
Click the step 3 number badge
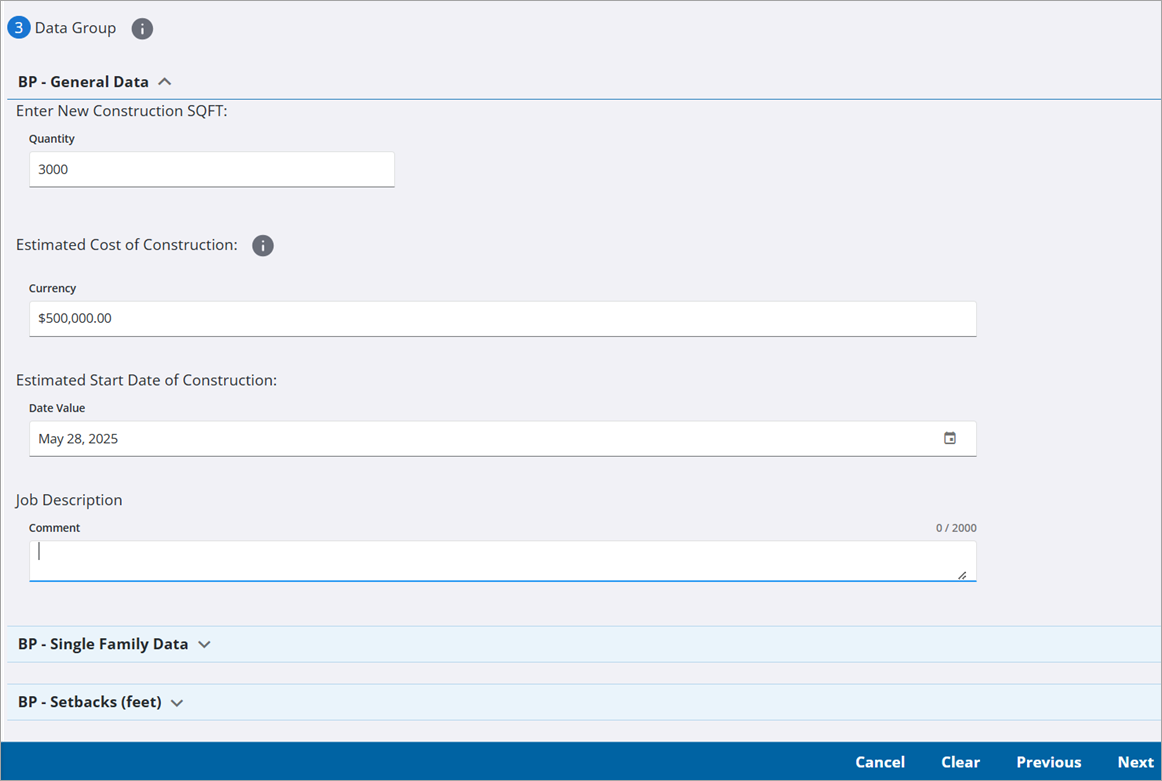19,28
